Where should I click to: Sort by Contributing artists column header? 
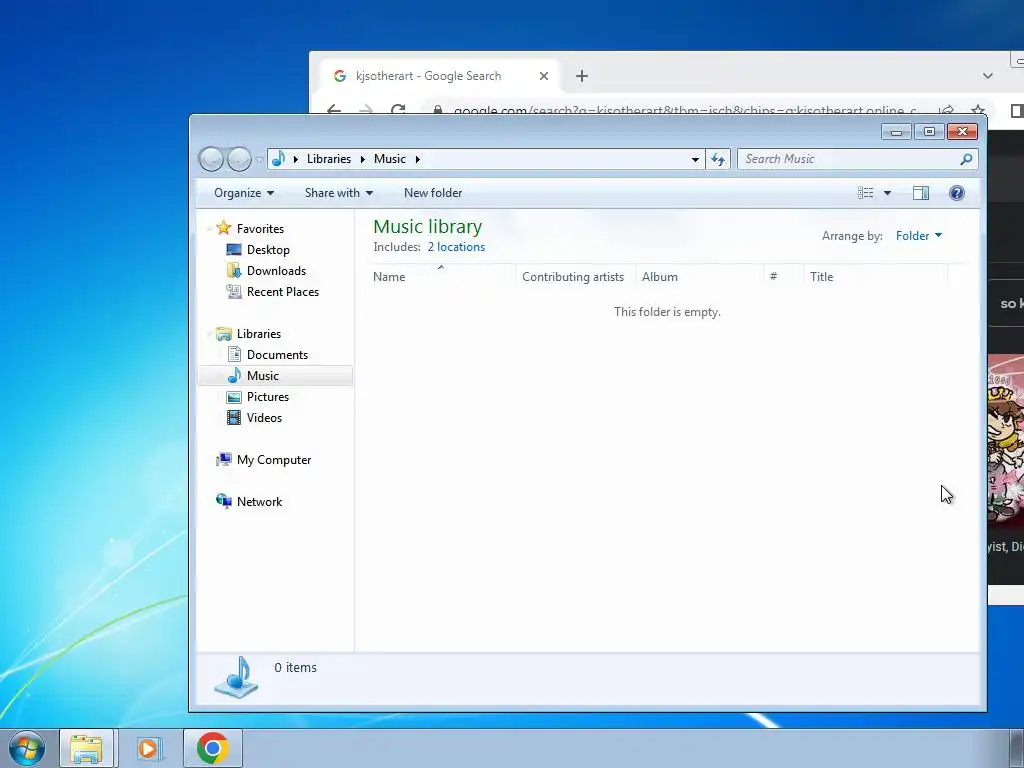pyautogui.click(x=573, y=276)
